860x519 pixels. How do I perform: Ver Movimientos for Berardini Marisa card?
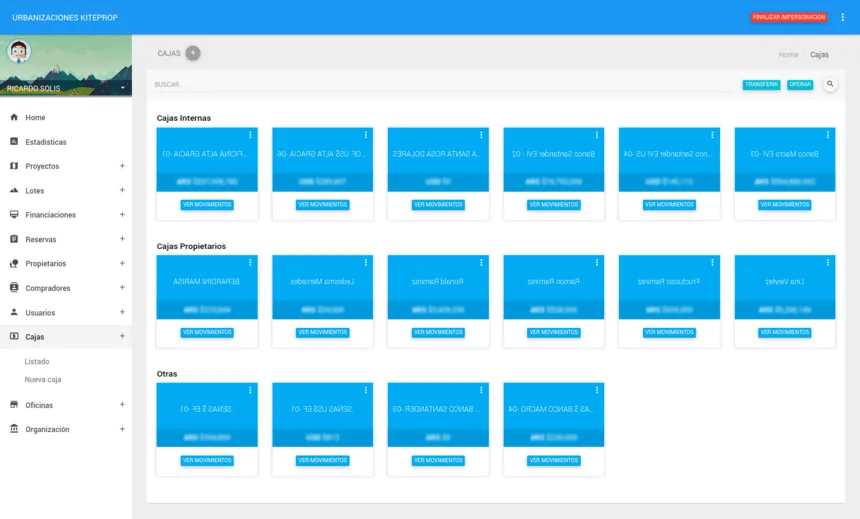(x=207, y=332)
